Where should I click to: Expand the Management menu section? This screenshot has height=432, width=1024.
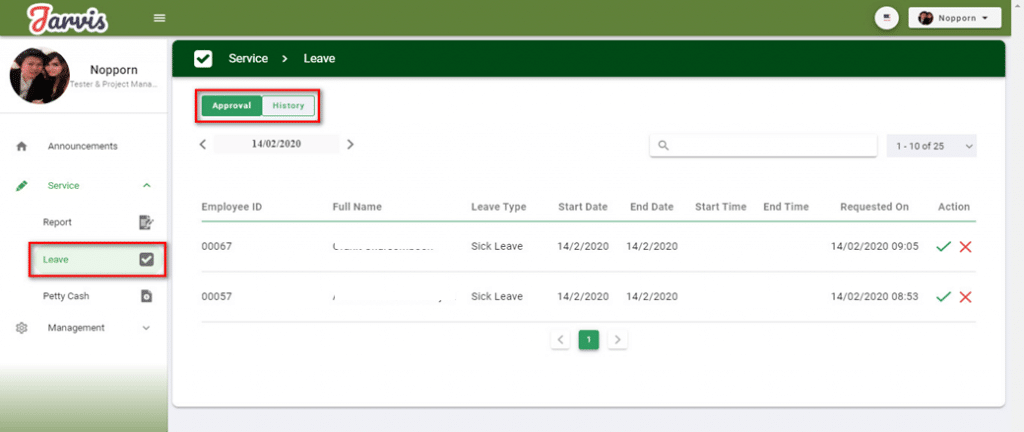147,327
